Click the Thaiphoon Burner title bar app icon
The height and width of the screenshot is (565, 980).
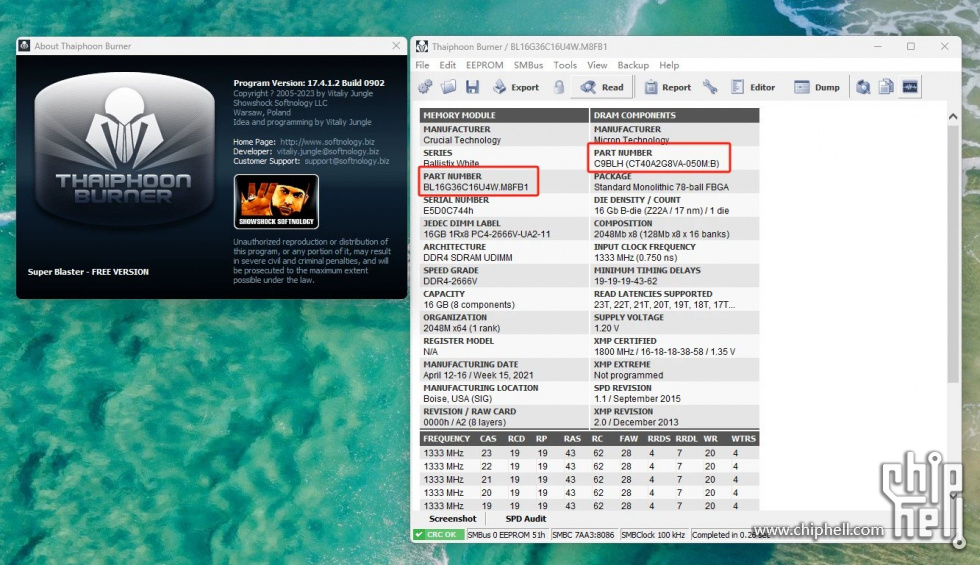pyautogui.click(x=422, y=46)
